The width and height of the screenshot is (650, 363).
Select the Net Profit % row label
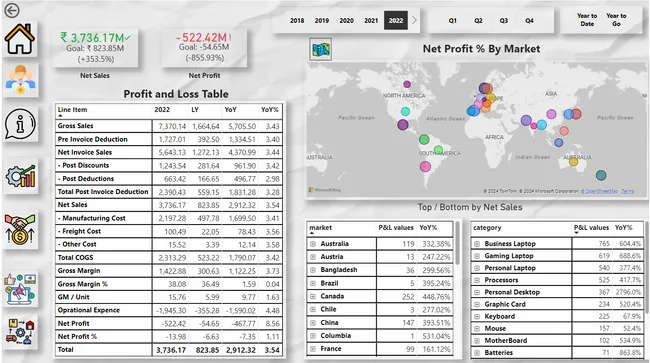click(77, 336)
